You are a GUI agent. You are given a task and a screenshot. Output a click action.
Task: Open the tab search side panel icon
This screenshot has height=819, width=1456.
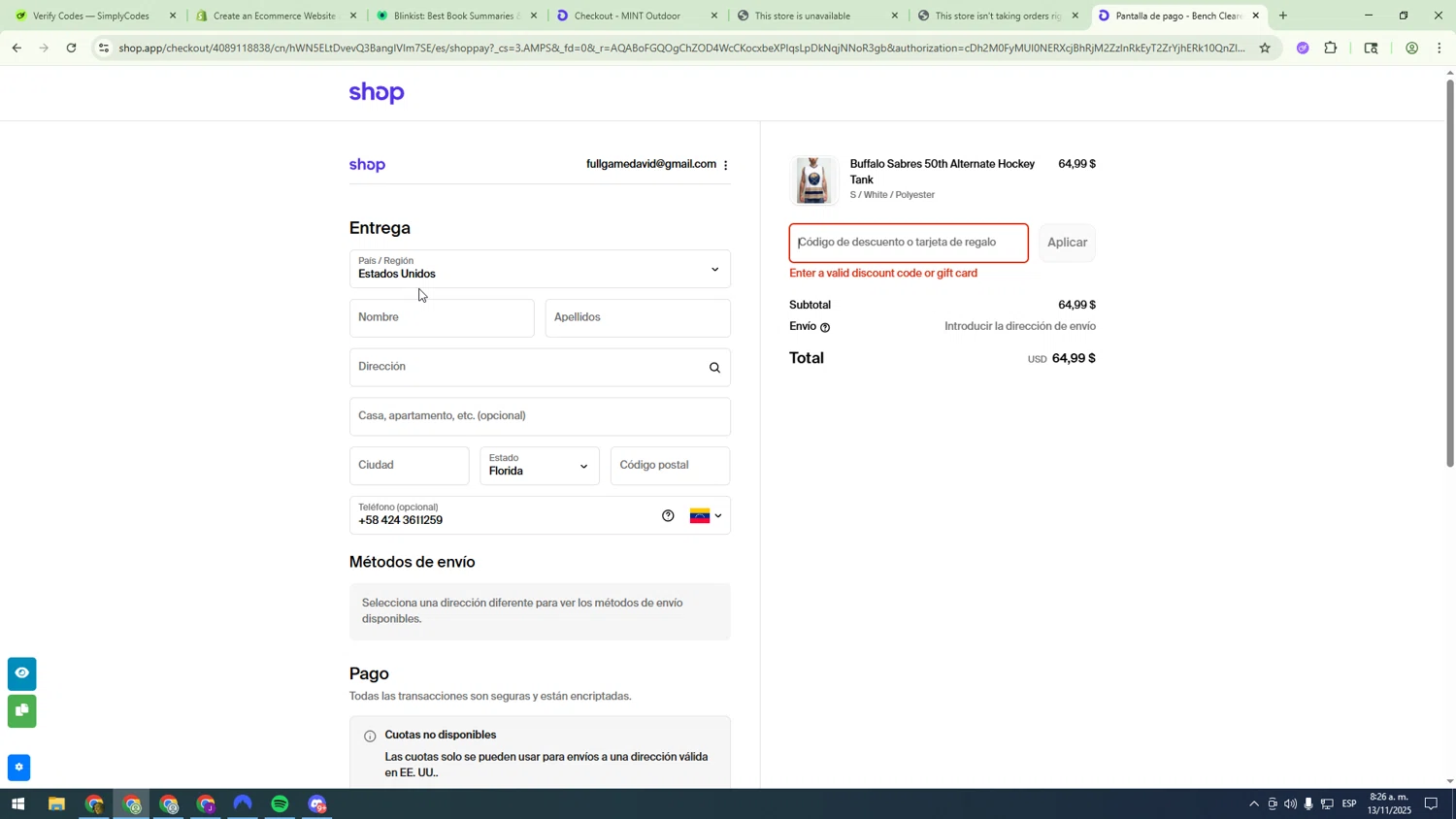[1371, 48]
